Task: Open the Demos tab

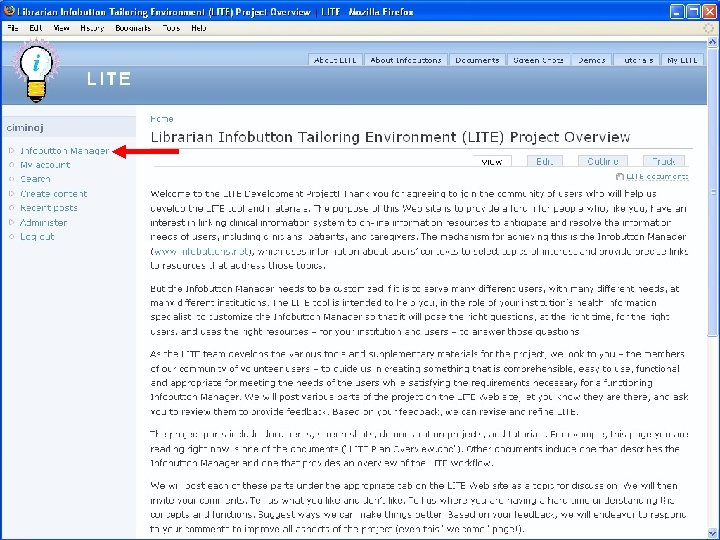Action: click(x=591, y=60)
